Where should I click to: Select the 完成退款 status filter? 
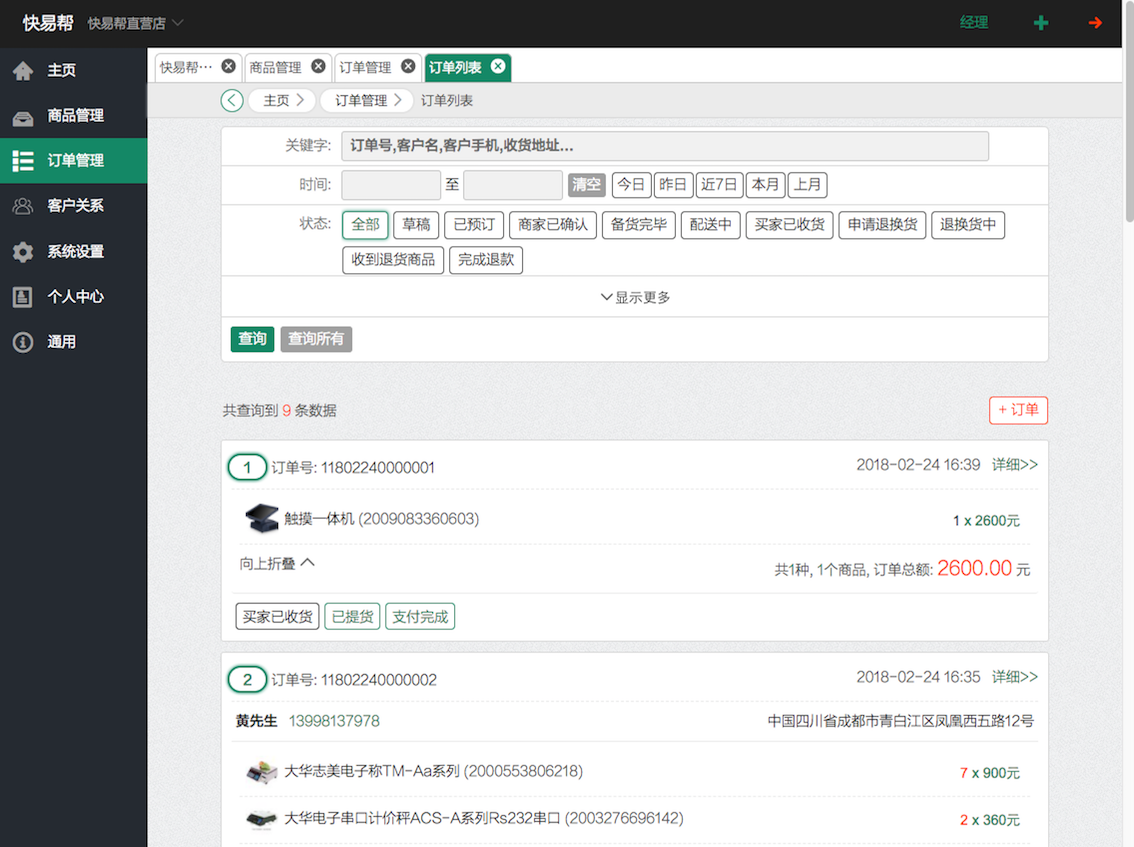pyautogui.click(x=486, y=260)
